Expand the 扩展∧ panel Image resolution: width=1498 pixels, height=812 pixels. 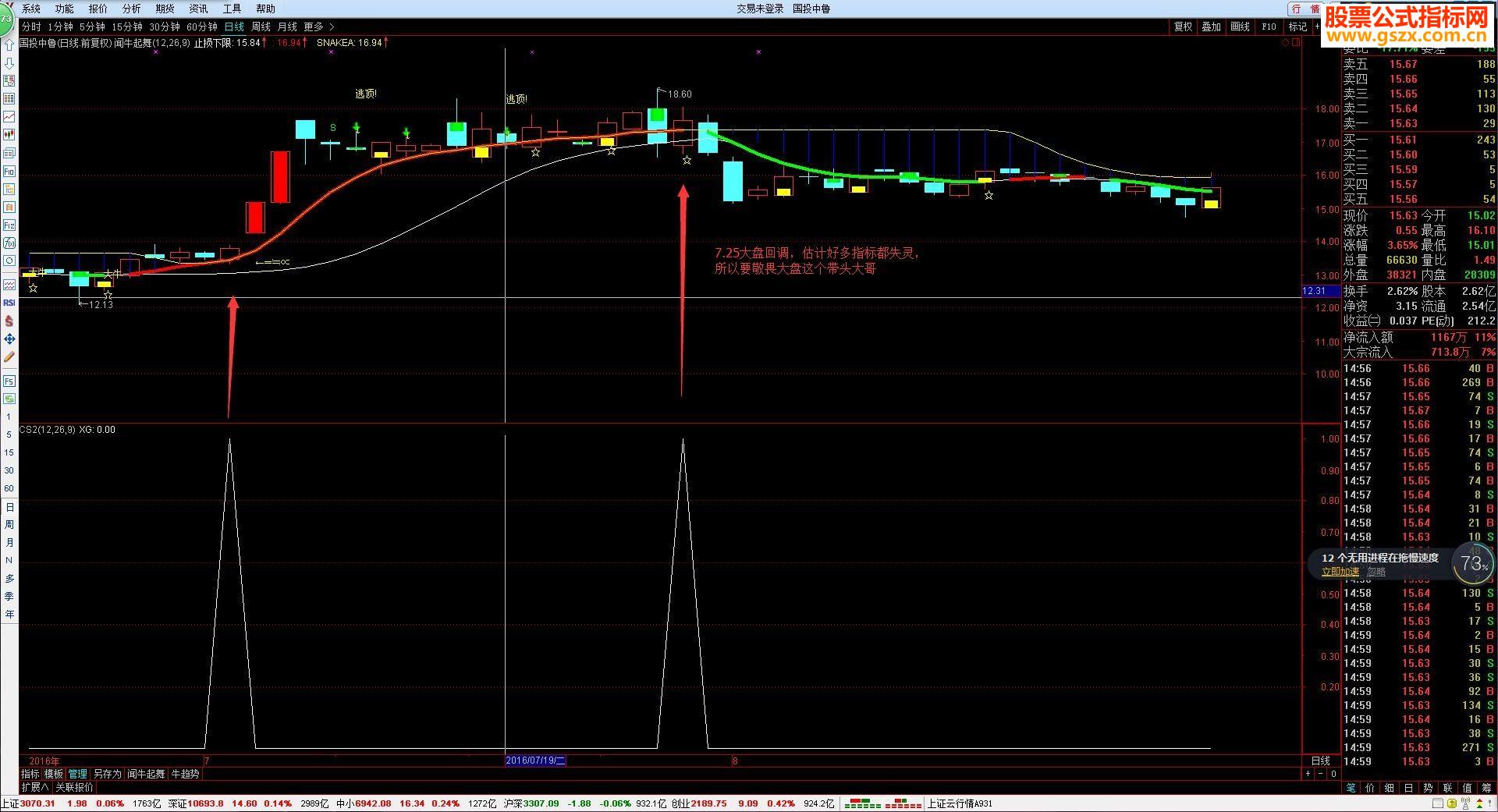tap(35, 787)
